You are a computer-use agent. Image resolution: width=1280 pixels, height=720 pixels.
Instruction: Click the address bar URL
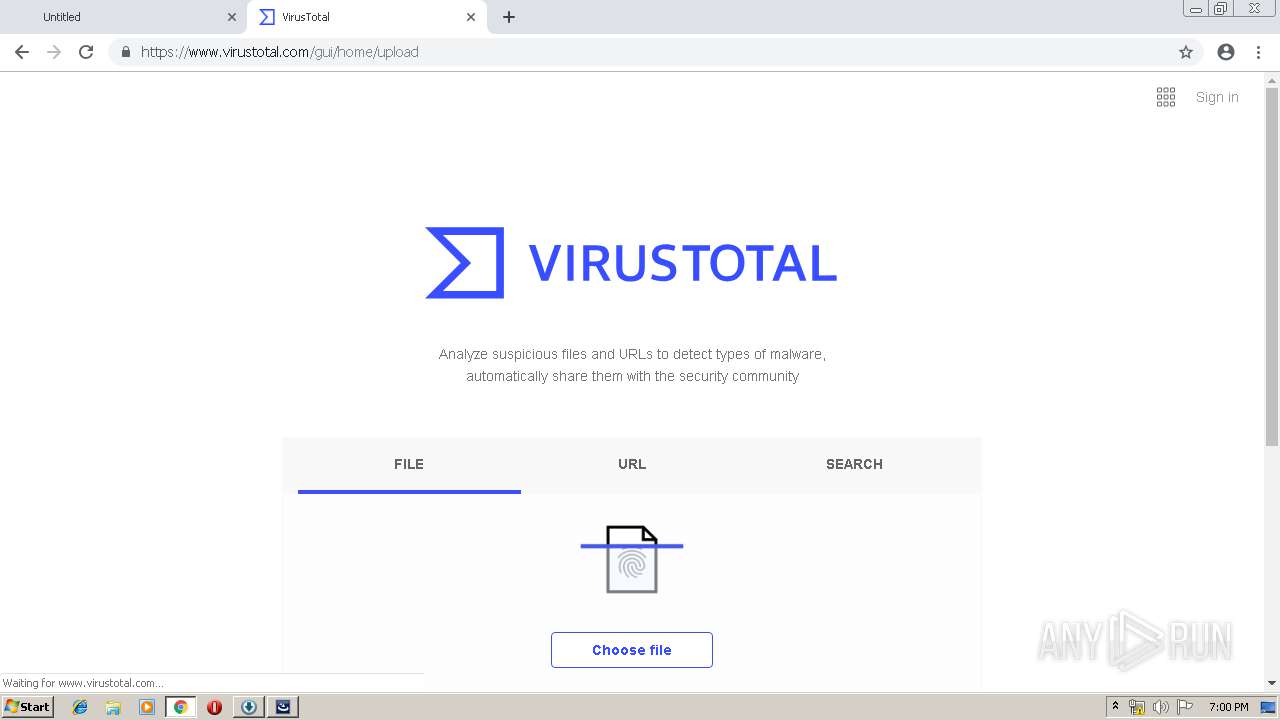click(280, 52)
